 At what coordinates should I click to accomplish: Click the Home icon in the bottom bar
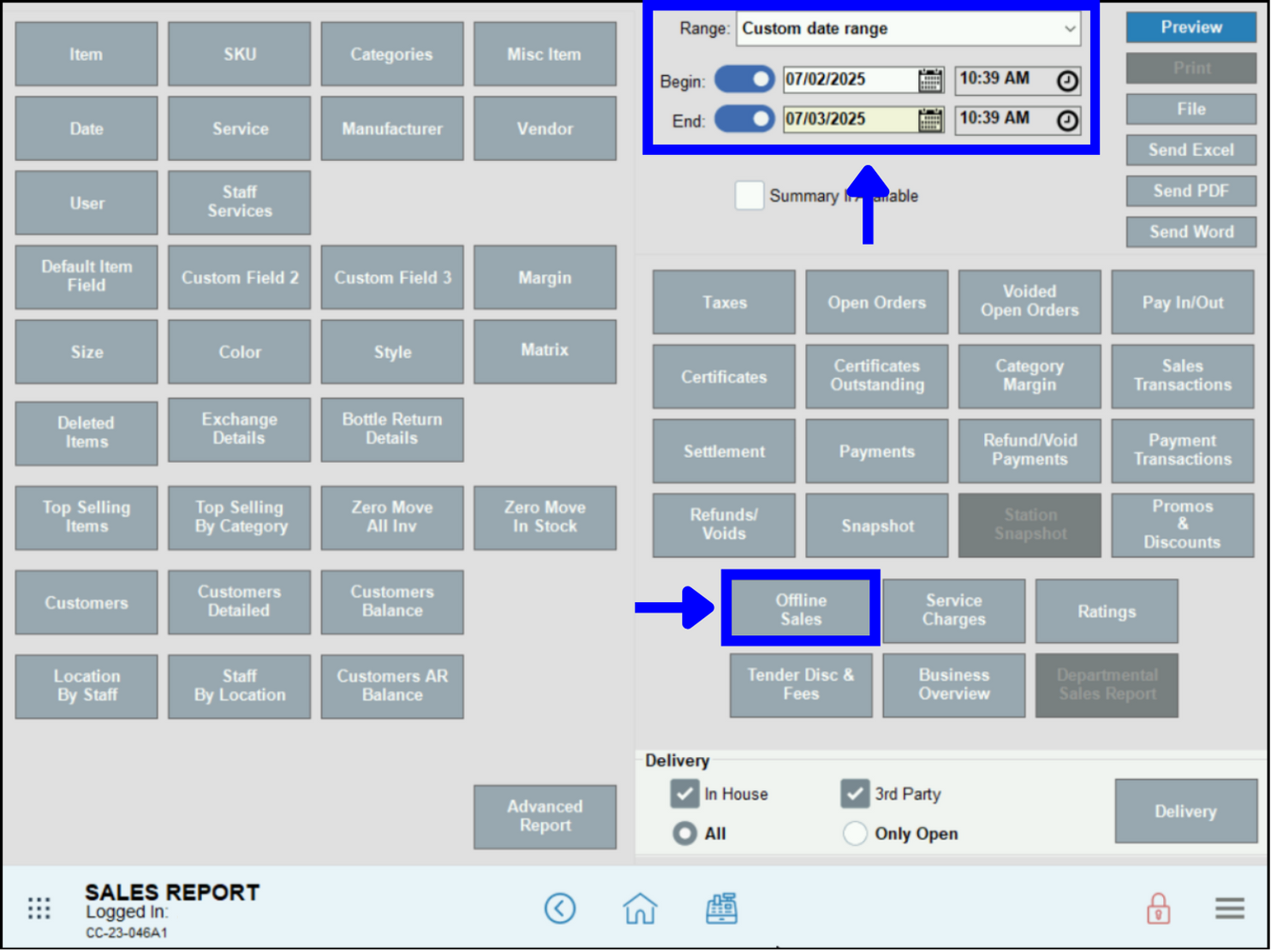[x=641, y=908]
